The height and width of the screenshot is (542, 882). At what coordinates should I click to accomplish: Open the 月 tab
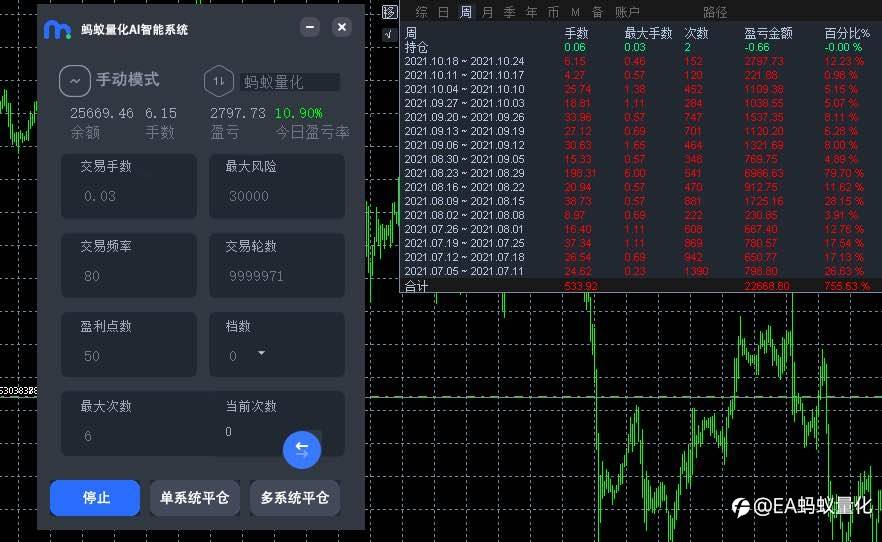click(x=487, y=12)
